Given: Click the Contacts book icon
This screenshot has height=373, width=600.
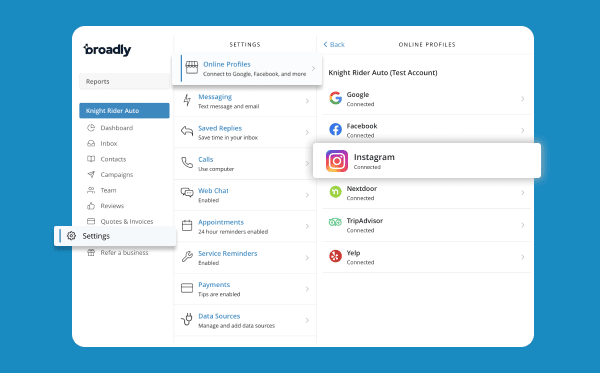Looking at the screenshot, I should tap(91, 159).
